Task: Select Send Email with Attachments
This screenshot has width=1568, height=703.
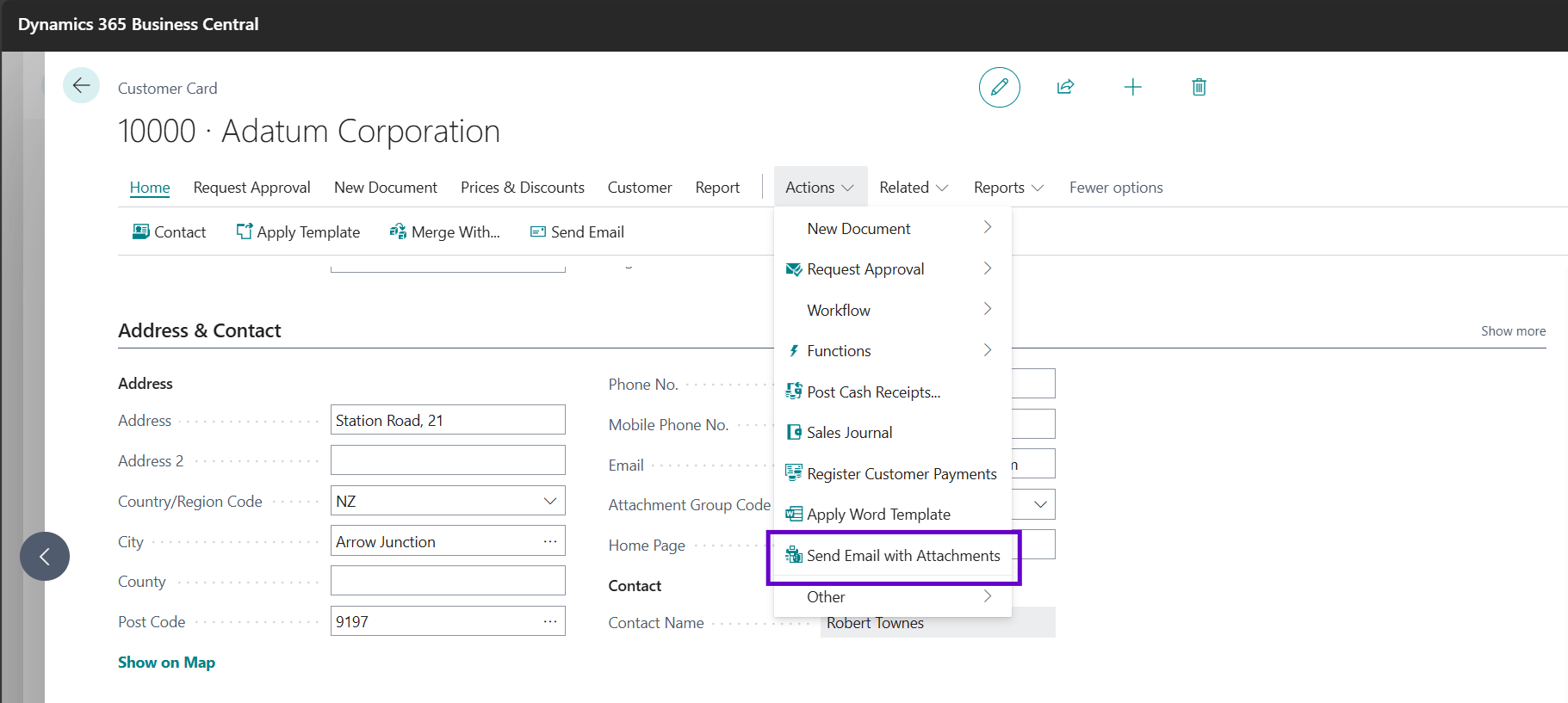Action: [892, 555]
